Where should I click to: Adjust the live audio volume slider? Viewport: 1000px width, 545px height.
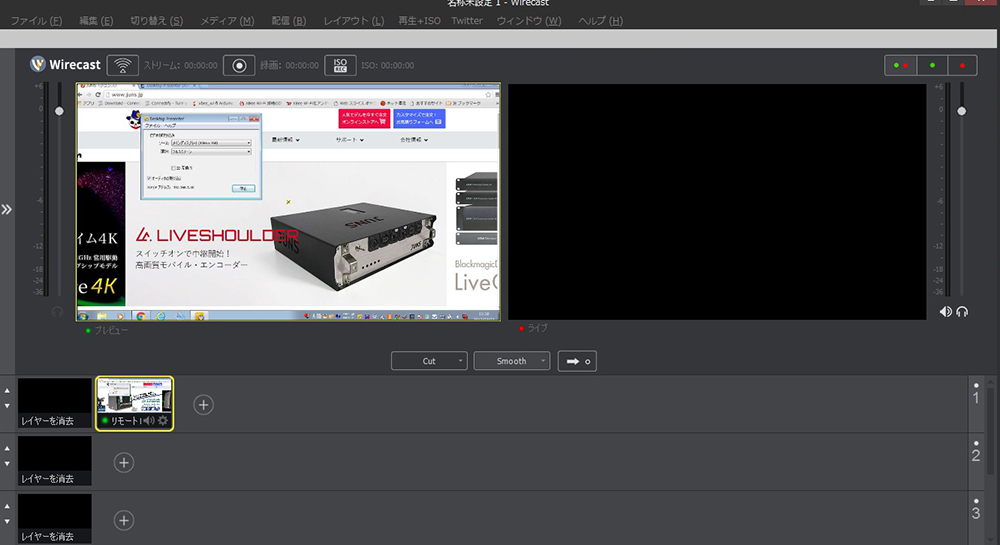tap(962, 111)
